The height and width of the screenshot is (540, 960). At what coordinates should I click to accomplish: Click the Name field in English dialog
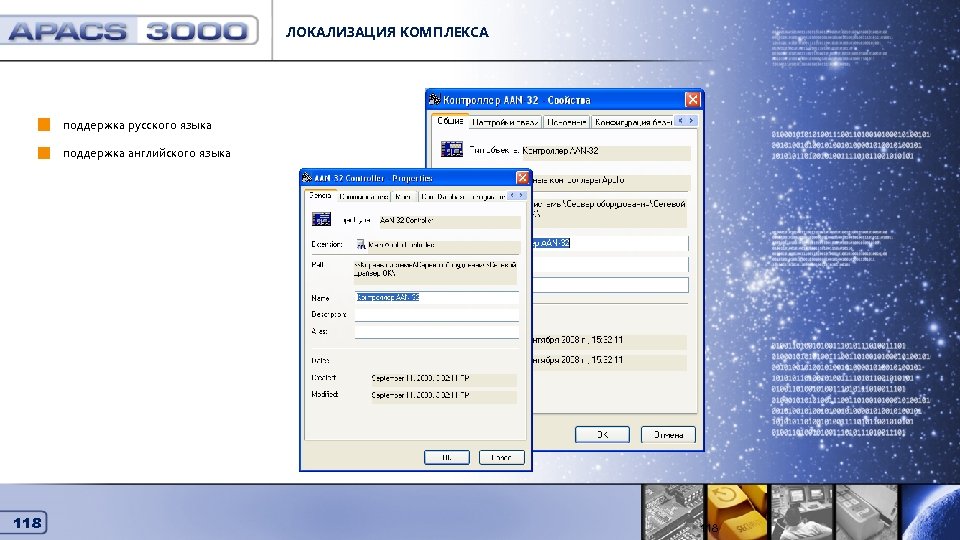437,298
